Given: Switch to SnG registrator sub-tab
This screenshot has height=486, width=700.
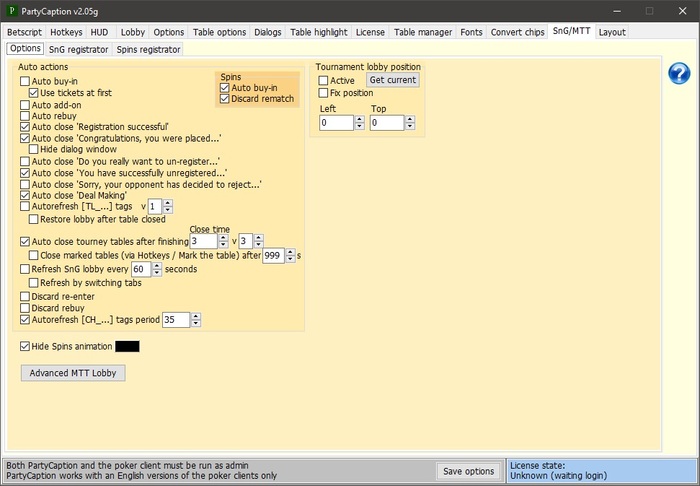Looking at the screenshot, I should click(79, 50).
